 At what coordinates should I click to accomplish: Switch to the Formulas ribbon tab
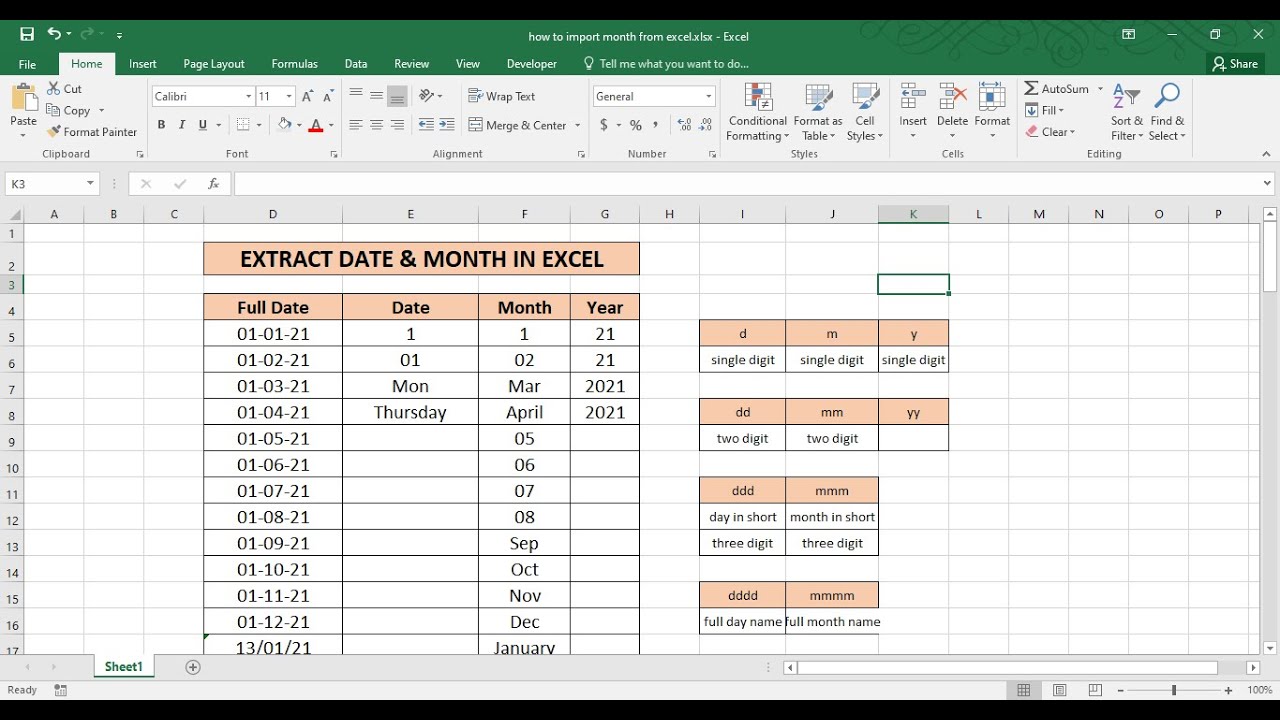click(x=294, y=63)
